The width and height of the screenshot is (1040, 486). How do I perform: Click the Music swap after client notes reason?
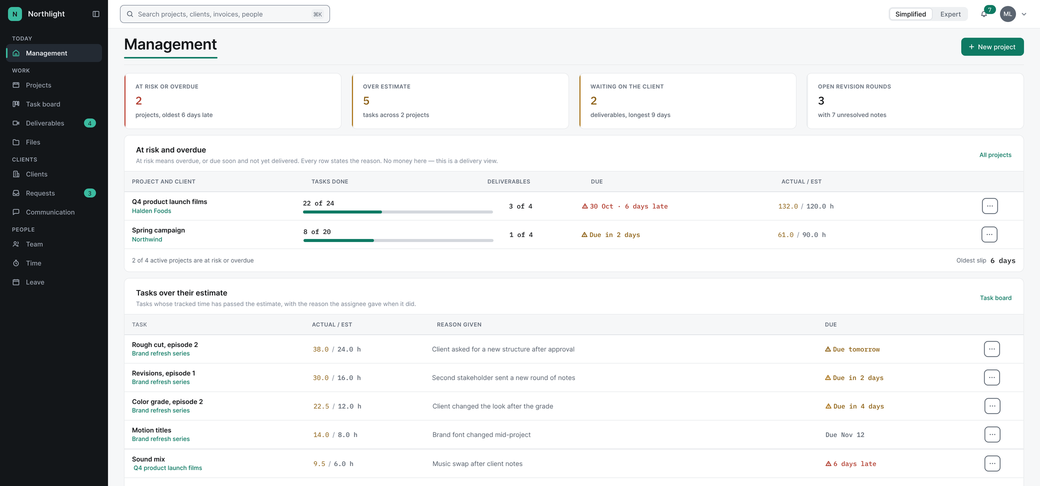(478, 463)
